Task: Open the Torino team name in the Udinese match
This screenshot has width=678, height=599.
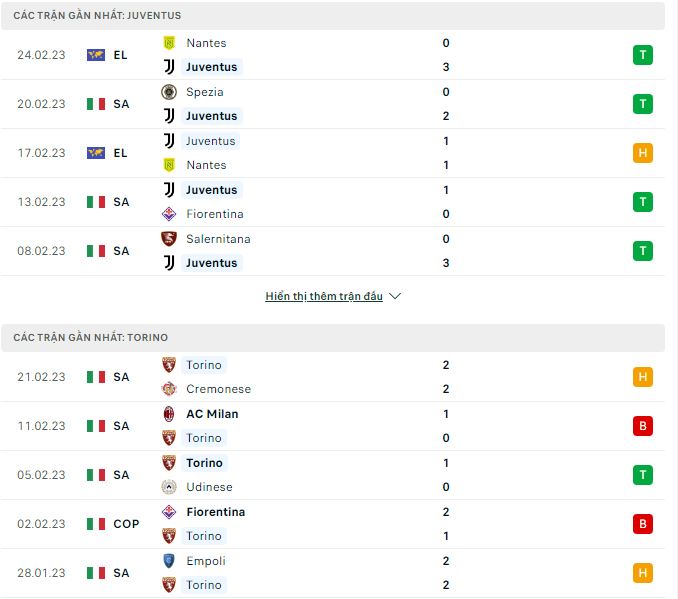Action: (204, 463)
